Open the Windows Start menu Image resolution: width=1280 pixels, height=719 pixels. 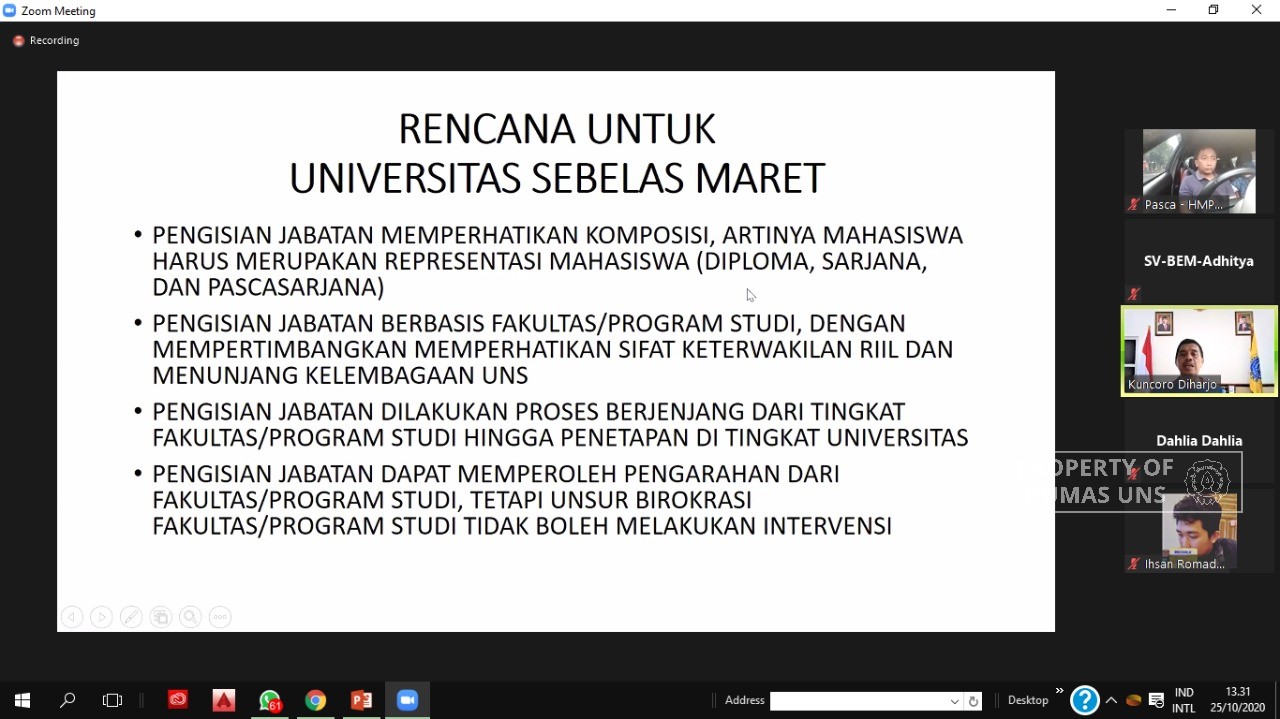[x=22, y=700]
